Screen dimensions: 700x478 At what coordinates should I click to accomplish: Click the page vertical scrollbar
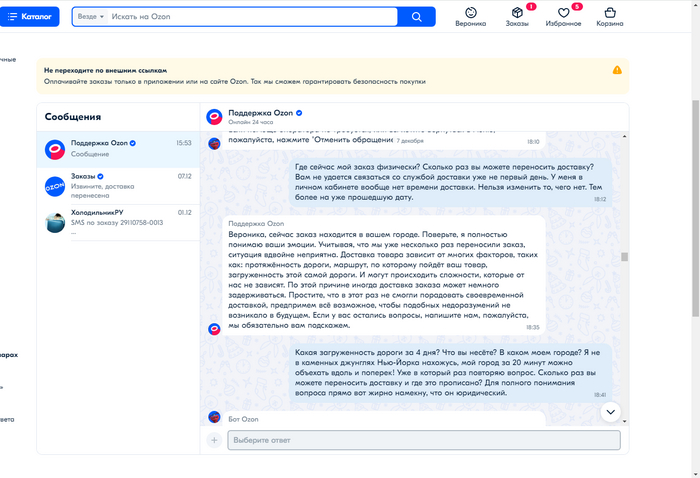pyautogui.click(x=696, y=208)
